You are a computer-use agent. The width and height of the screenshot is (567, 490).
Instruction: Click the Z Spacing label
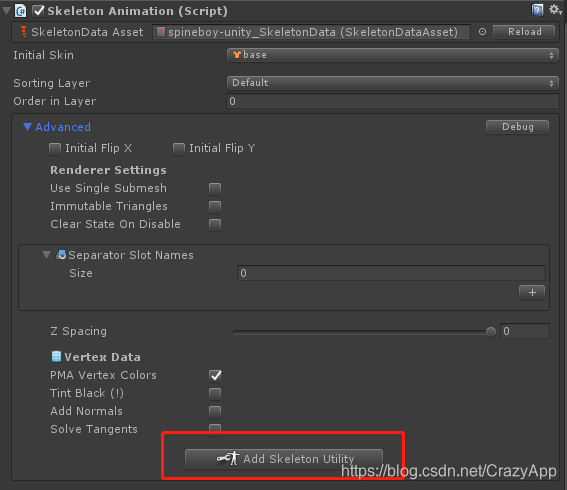click(78, 331)
